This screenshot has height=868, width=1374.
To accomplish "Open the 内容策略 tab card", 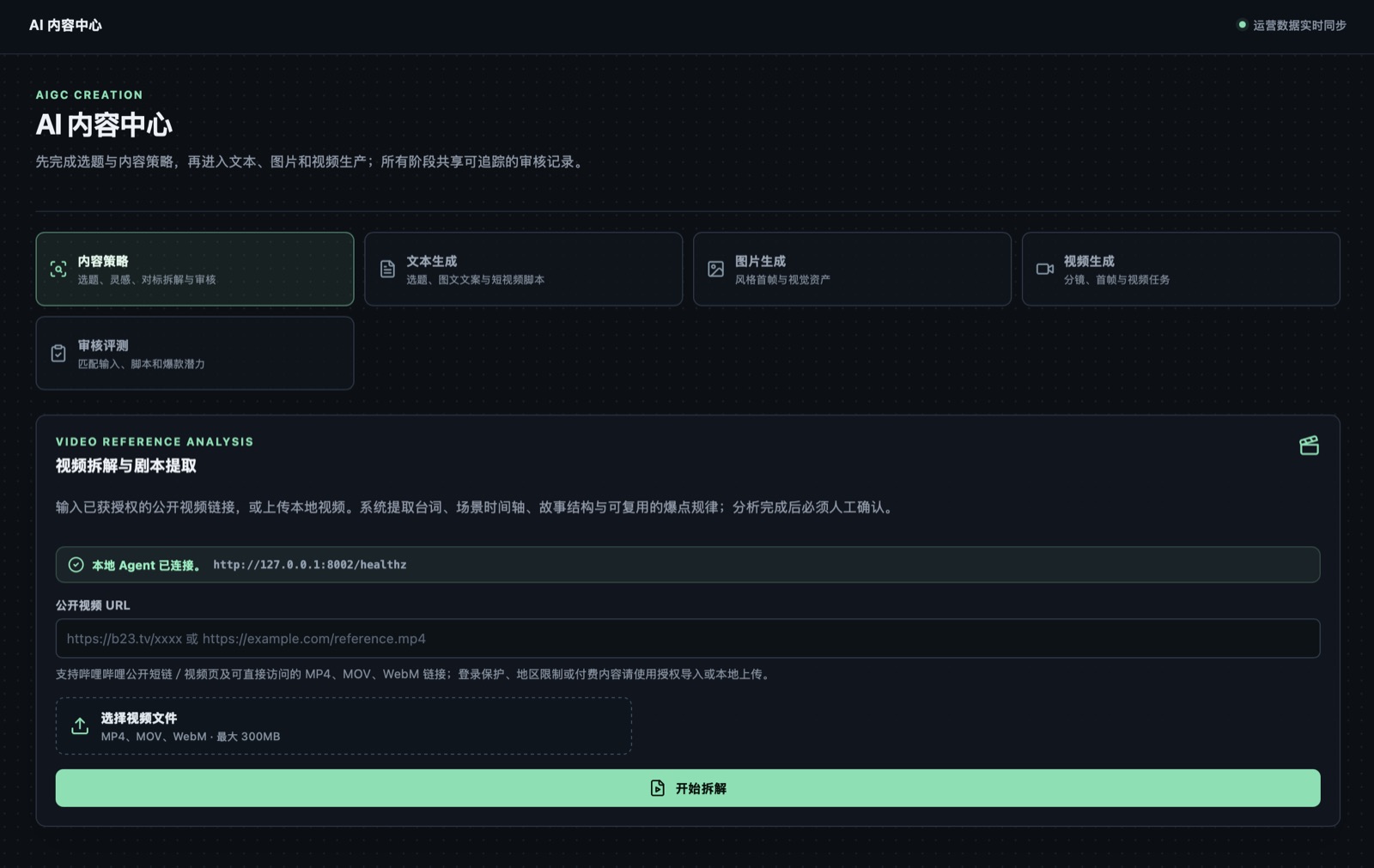I will [x=195, y=269].
